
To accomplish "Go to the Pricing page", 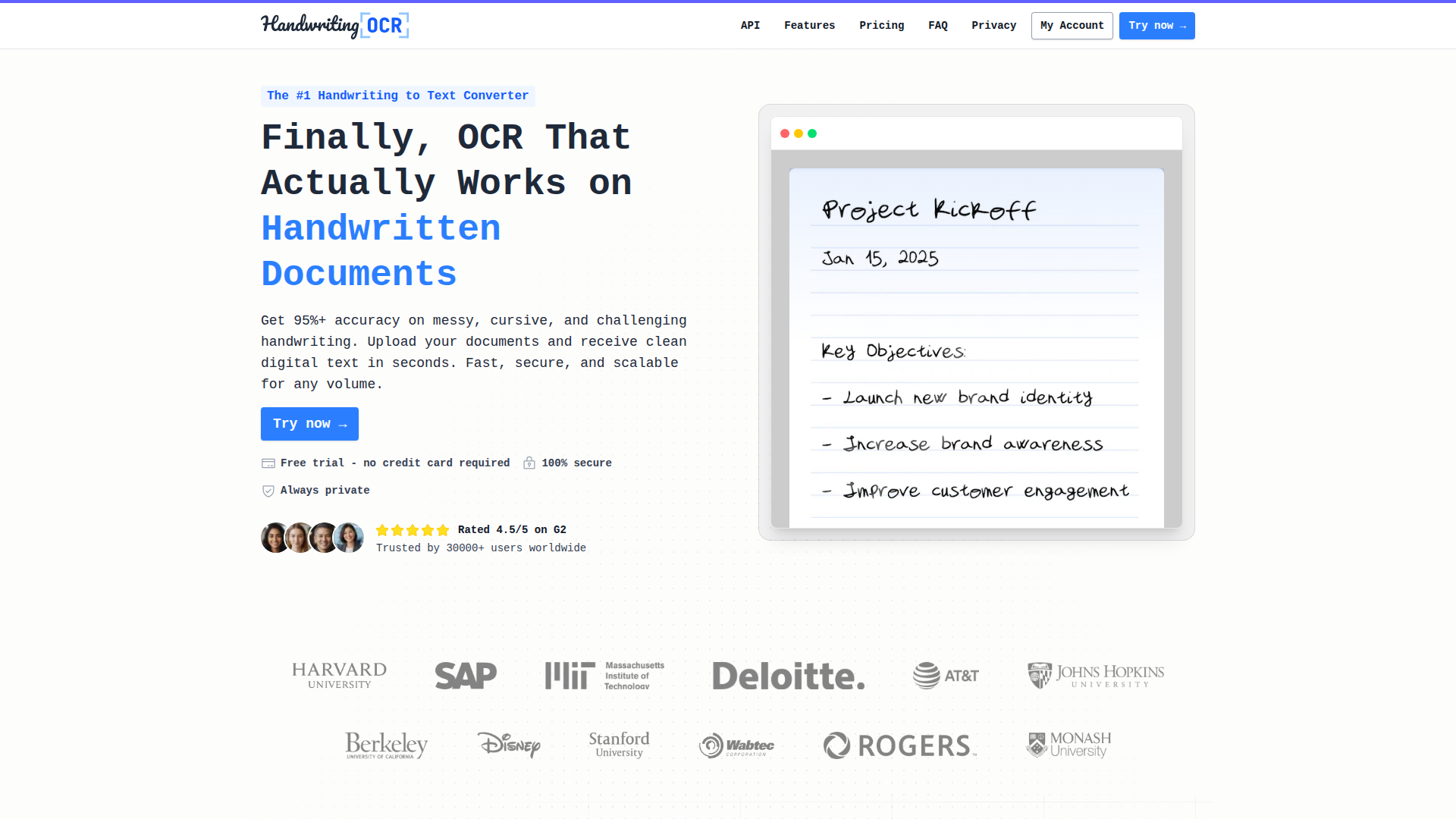I will coord(881,26).
